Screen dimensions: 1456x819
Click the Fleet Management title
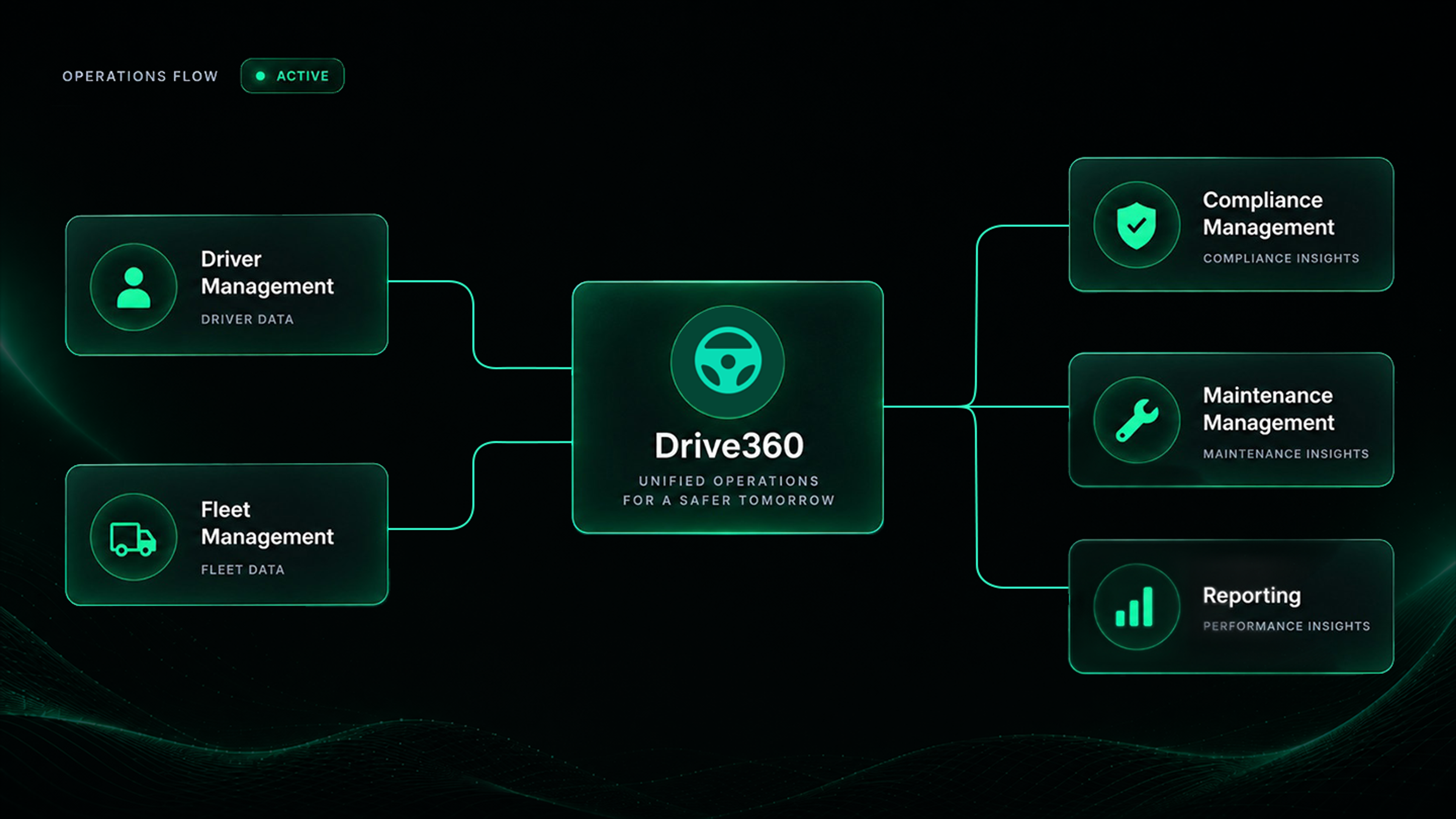pyautogui.click(x=267, y=523)
